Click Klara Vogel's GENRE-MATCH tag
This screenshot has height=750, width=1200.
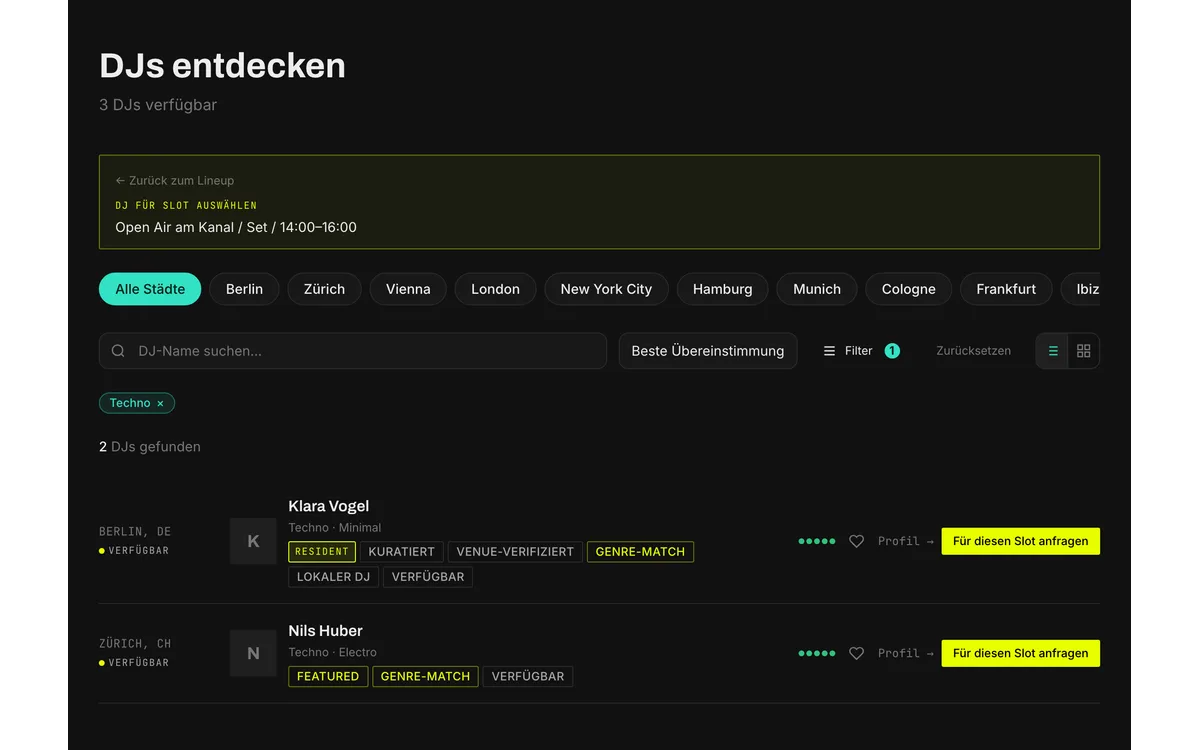[x=640, y=552]
